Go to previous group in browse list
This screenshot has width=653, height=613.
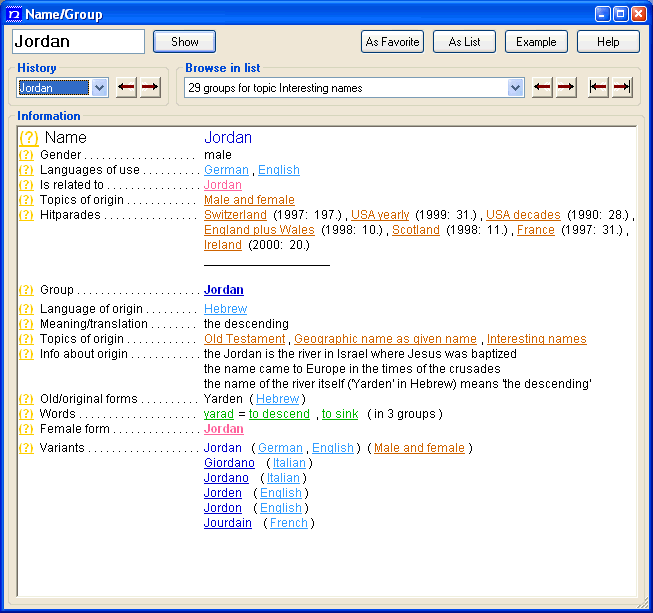(x=542, y=88)
